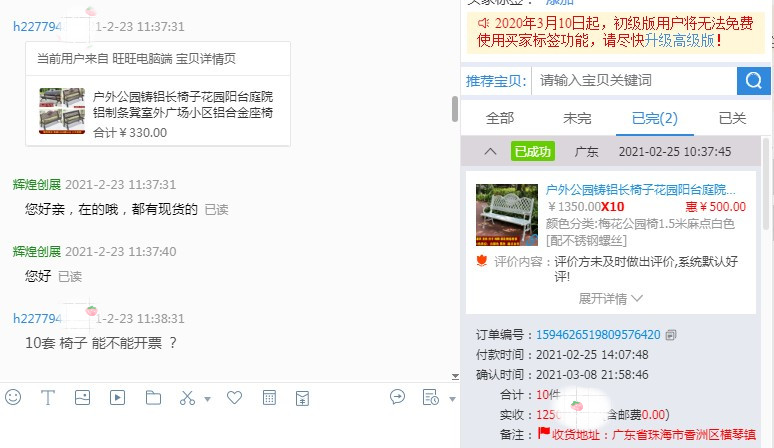Click the send image icon
The image size is (774, 448).
click(x=82, y=397)
